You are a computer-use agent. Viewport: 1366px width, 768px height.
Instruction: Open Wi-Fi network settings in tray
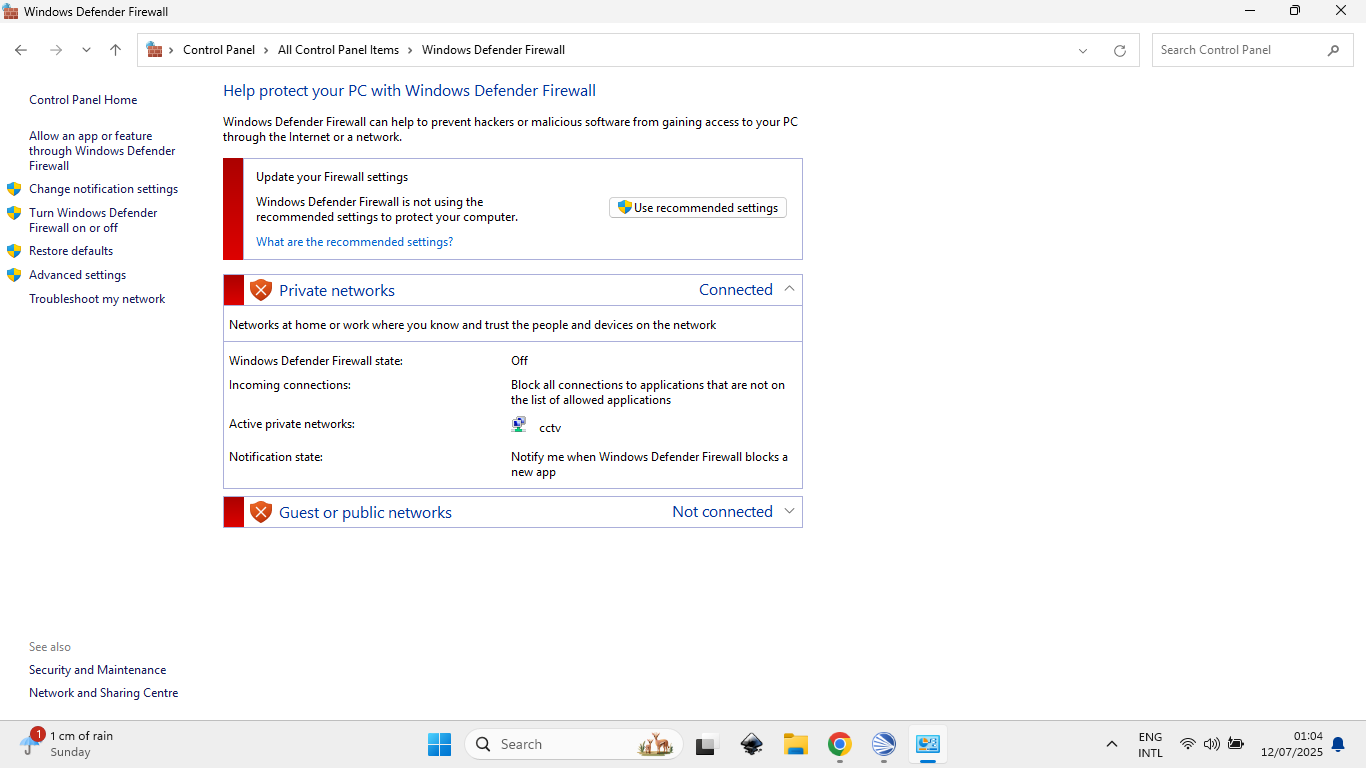coord(1187,744)
